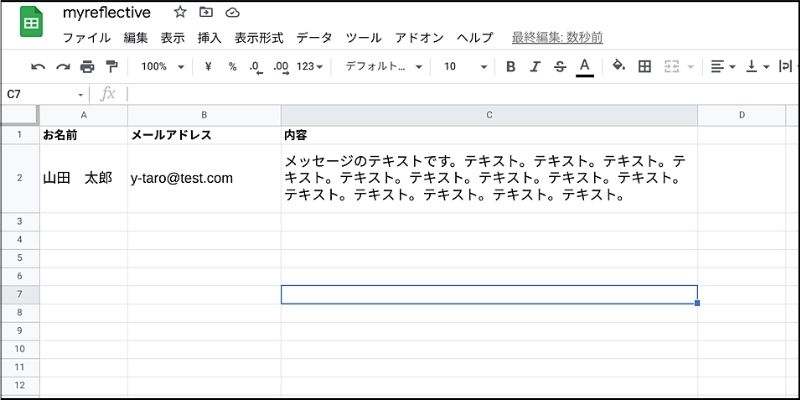This screenshot has width=800, height=400.
Task: Click the blue fill handle of C7
Action: [697, 303]
